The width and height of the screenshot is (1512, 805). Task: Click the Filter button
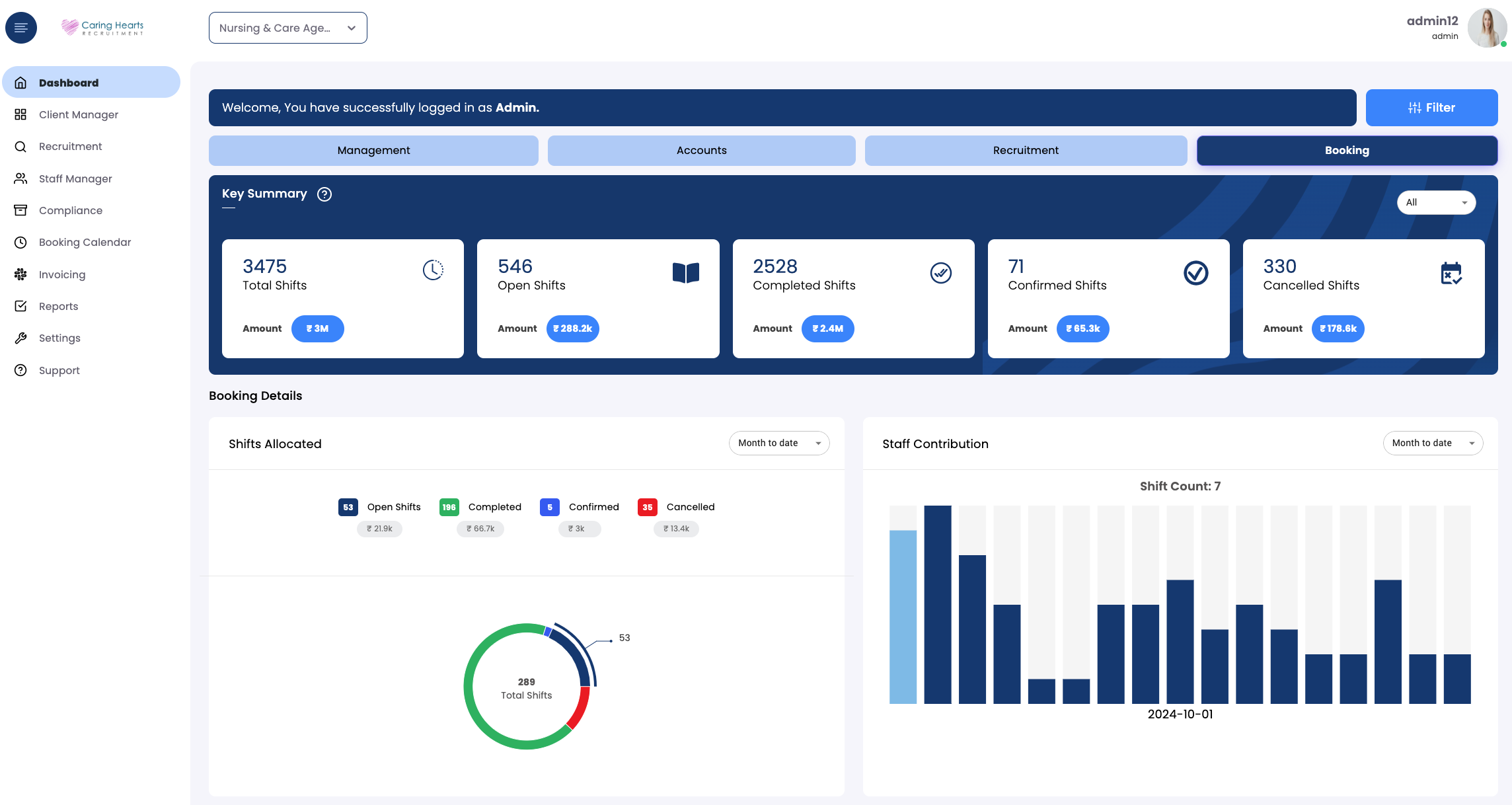click(1431, 107)
